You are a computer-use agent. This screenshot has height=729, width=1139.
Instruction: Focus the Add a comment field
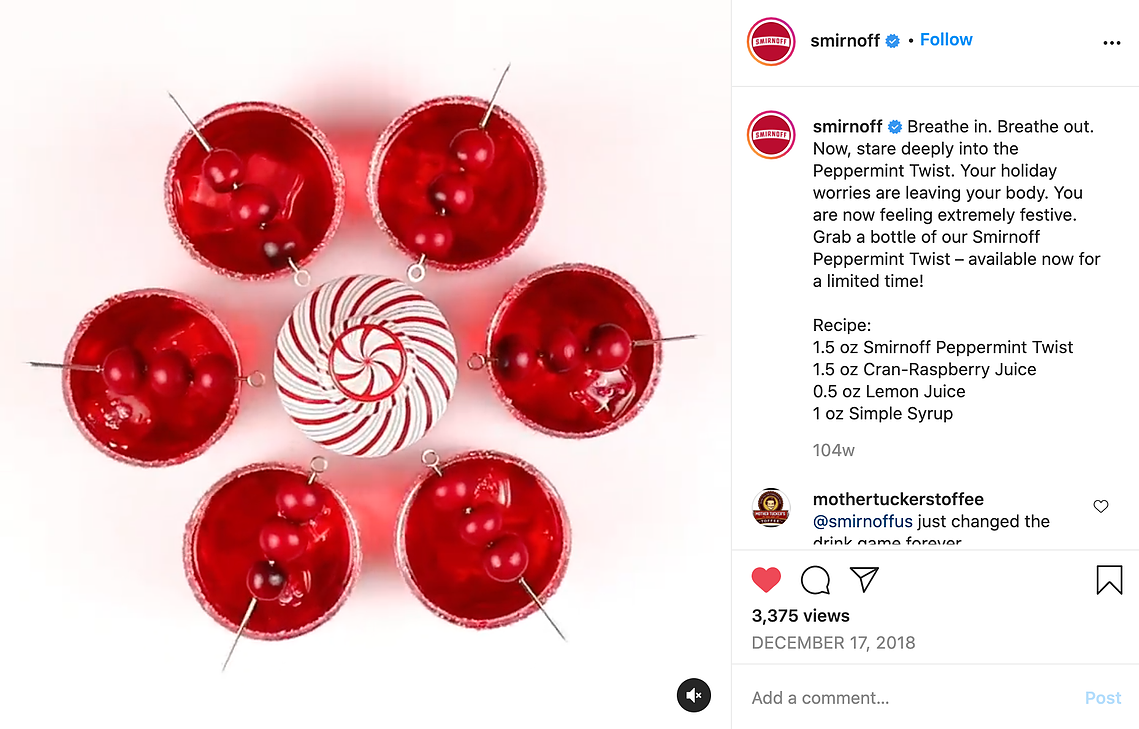912,698
